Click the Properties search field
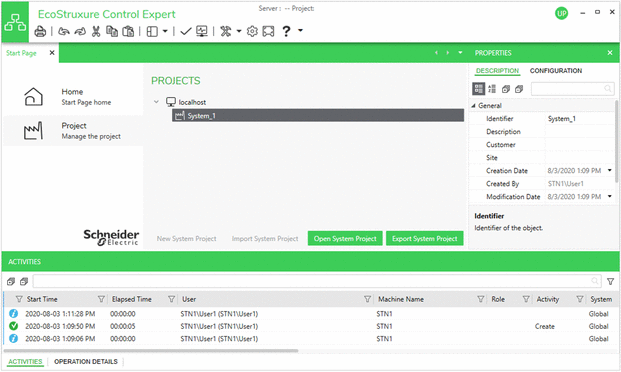The height and width of the screenshot is (372, 621). coord(572,89)
